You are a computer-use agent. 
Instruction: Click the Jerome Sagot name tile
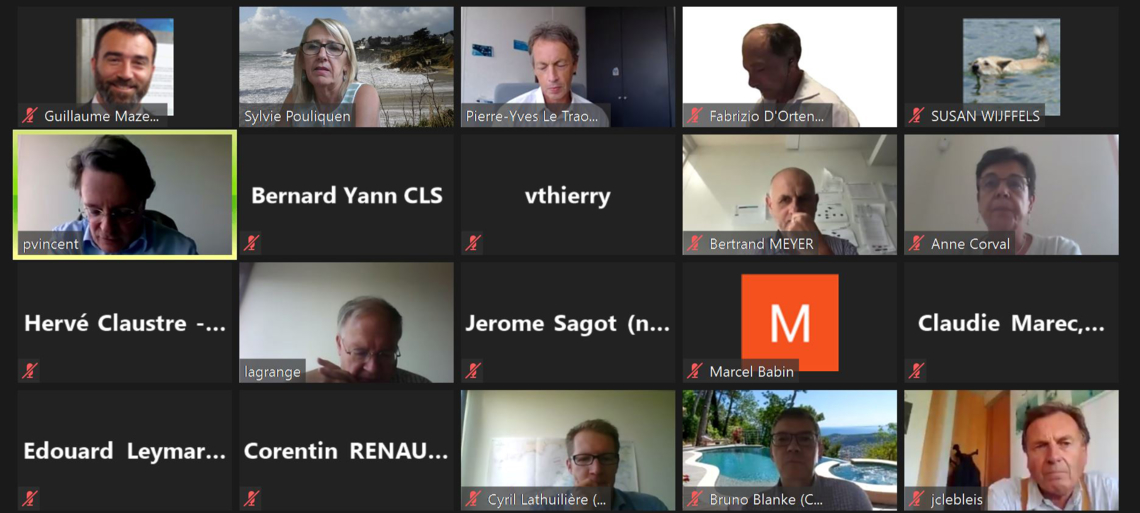pyautogui.click(x=568, y=323)
